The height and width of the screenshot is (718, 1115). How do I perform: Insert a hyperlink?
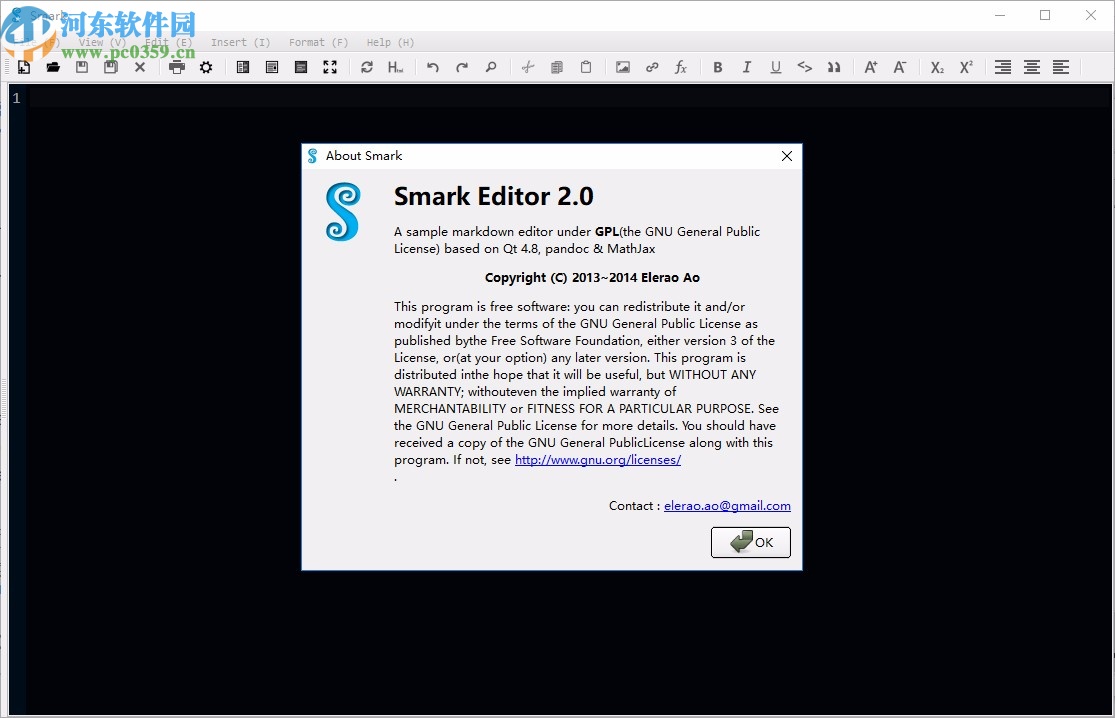click(652, 67)
